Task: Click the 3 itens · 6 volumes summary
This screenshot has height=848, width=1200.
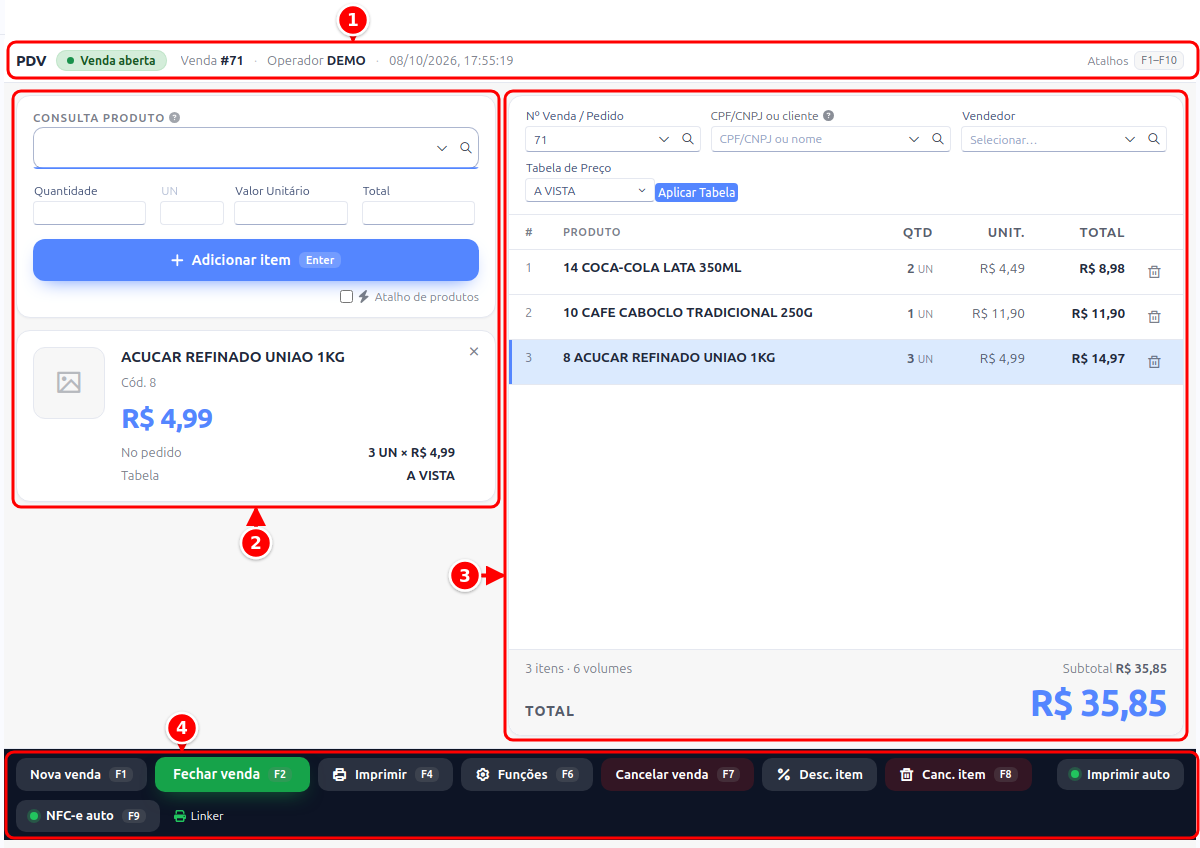Action: pos(579,669)
